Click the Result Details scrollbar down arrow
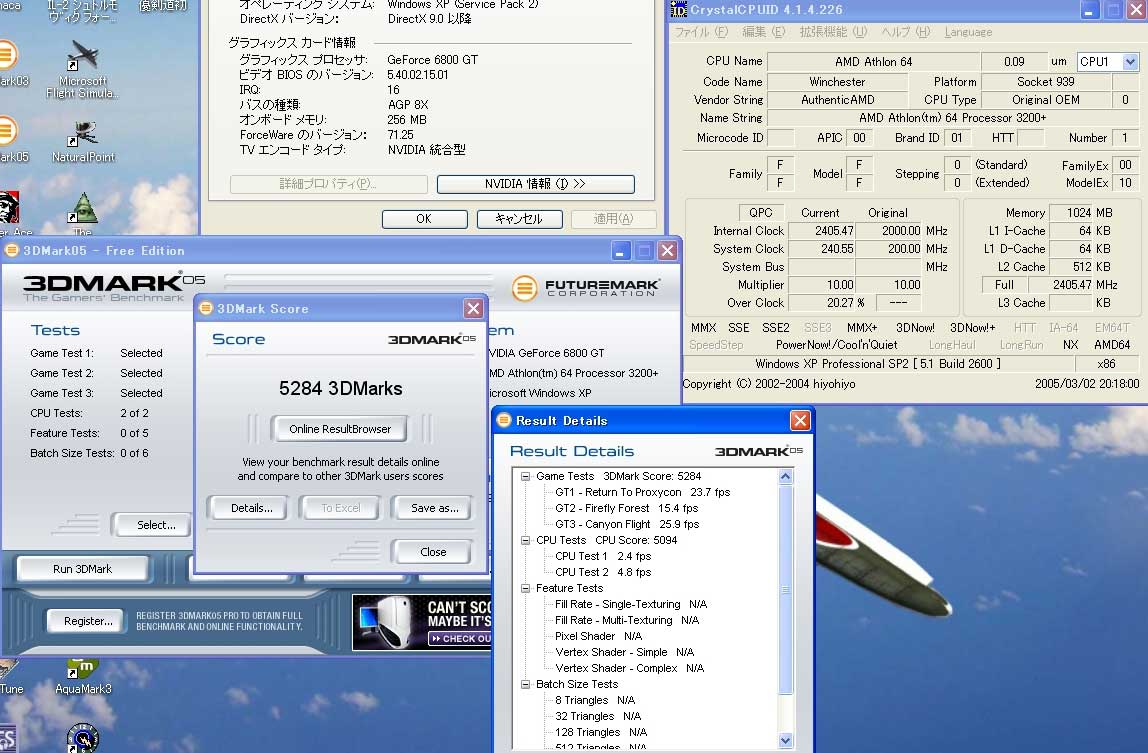 pyautogui.click(x=786, y=741)
